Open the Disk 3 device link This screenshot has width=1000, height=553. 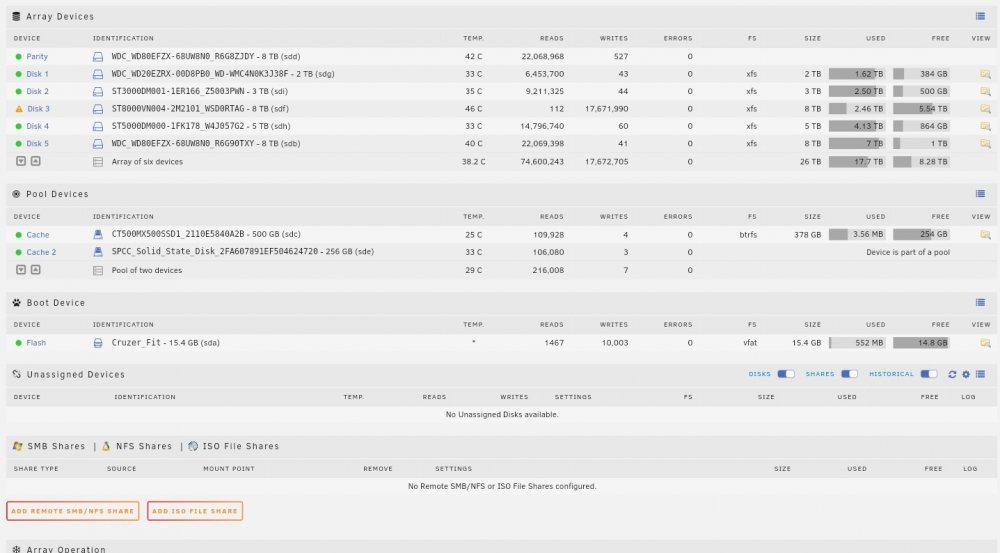[38, 109]
